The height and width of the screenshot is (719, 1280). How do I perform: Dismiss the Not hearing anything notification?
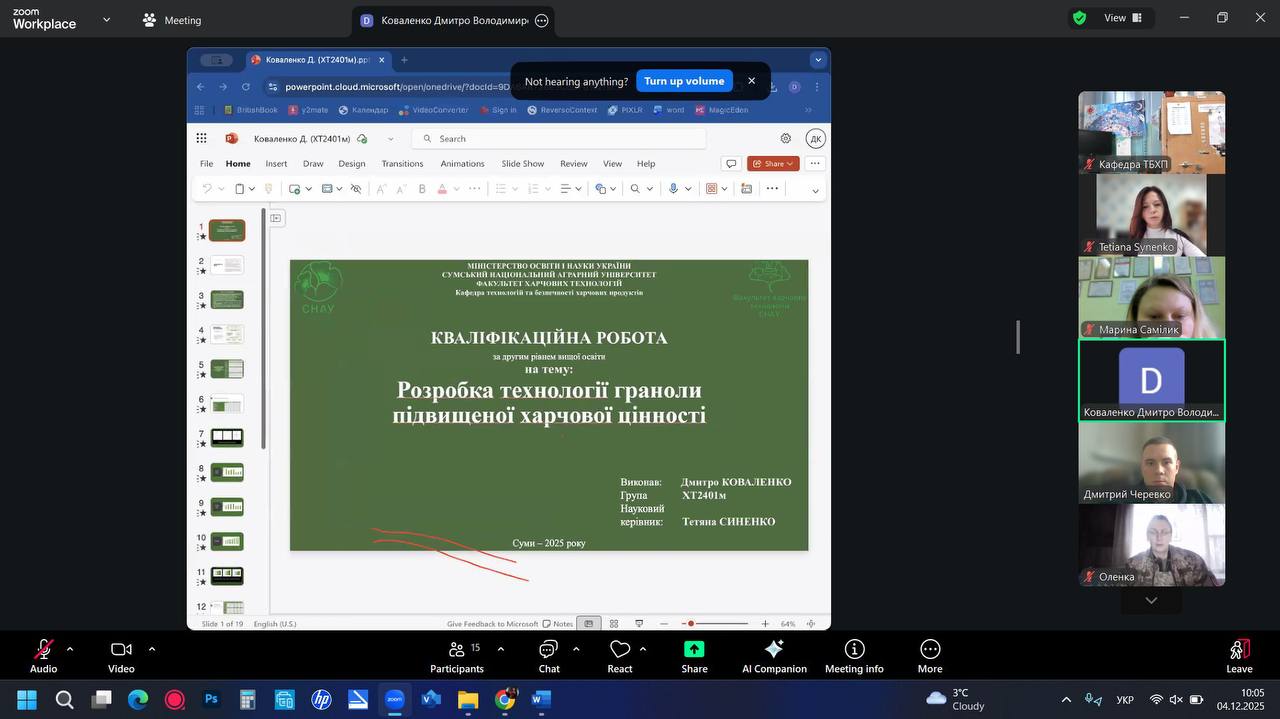pos(752,81)
